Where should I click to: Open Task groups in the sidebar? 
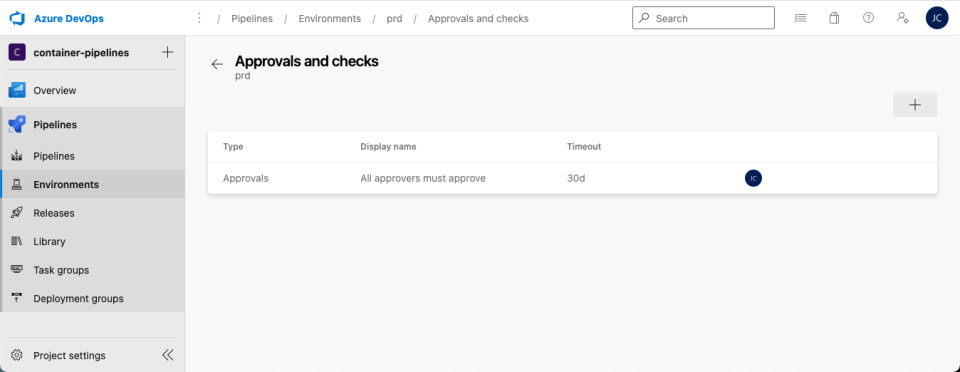click(x=92, y=270)
